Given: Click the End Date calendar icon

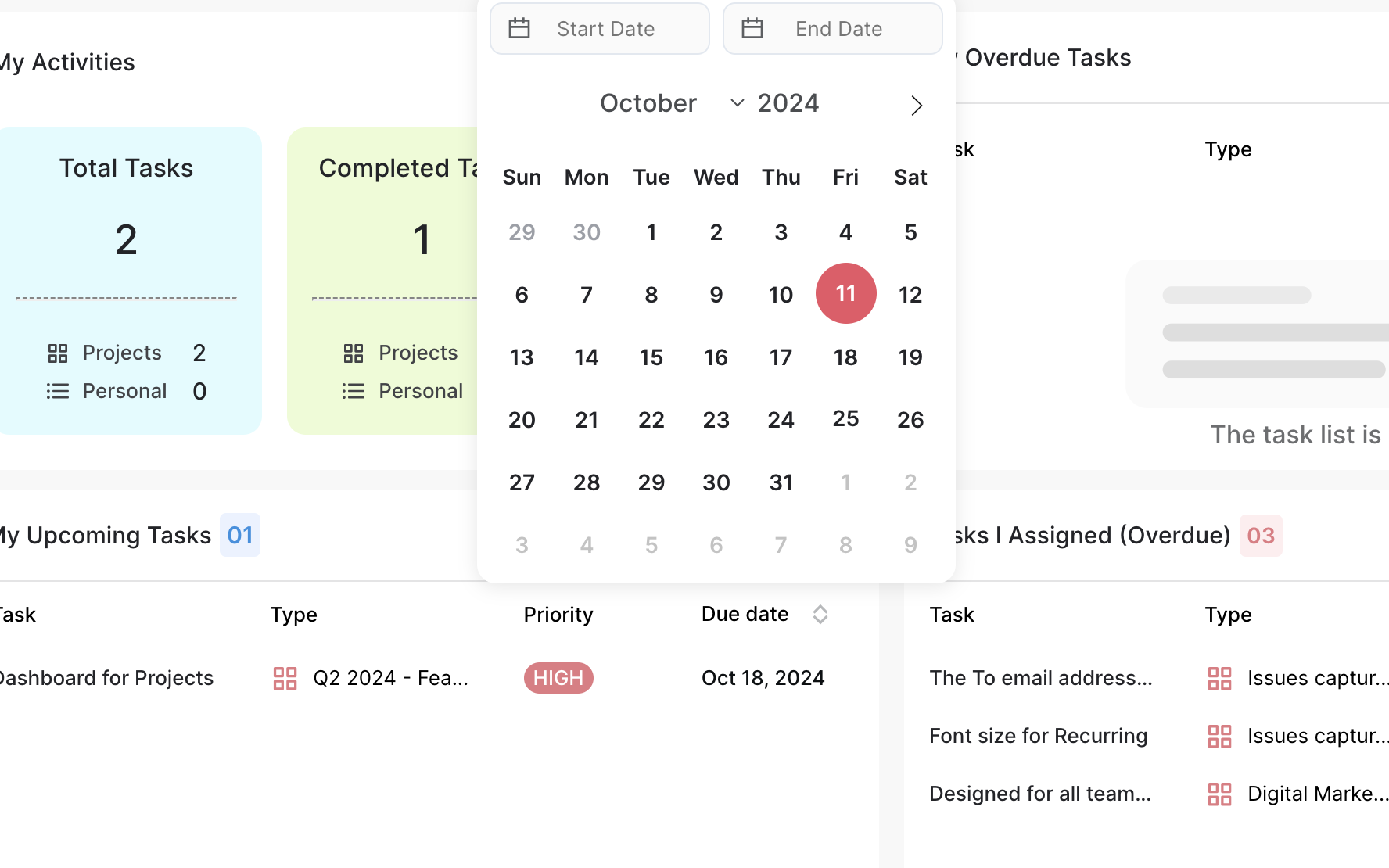Looking at the screenshot, I should click(752, 29).
